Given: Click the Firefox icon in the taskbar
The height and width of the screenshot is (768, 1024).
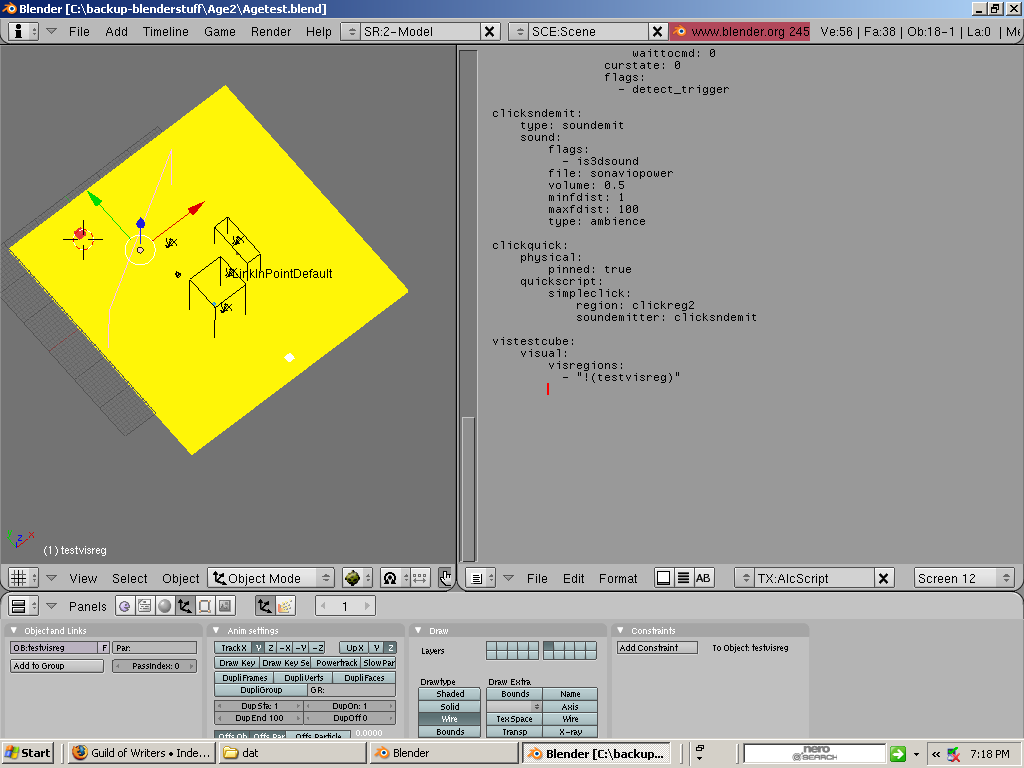Looking at the screenshot, I should (80, 753).
